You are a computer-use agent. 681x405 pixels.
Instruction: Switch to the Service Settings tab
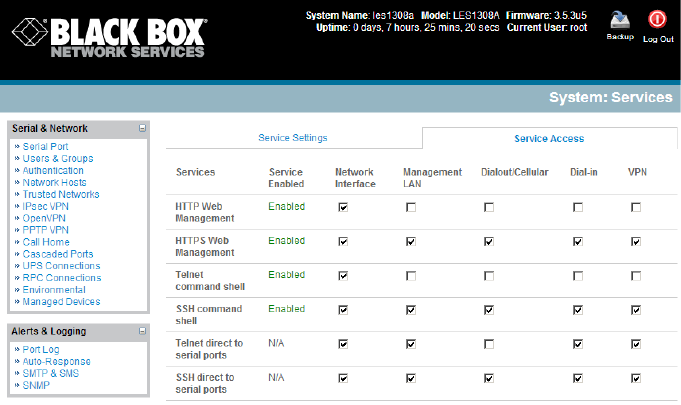[292, 138]
